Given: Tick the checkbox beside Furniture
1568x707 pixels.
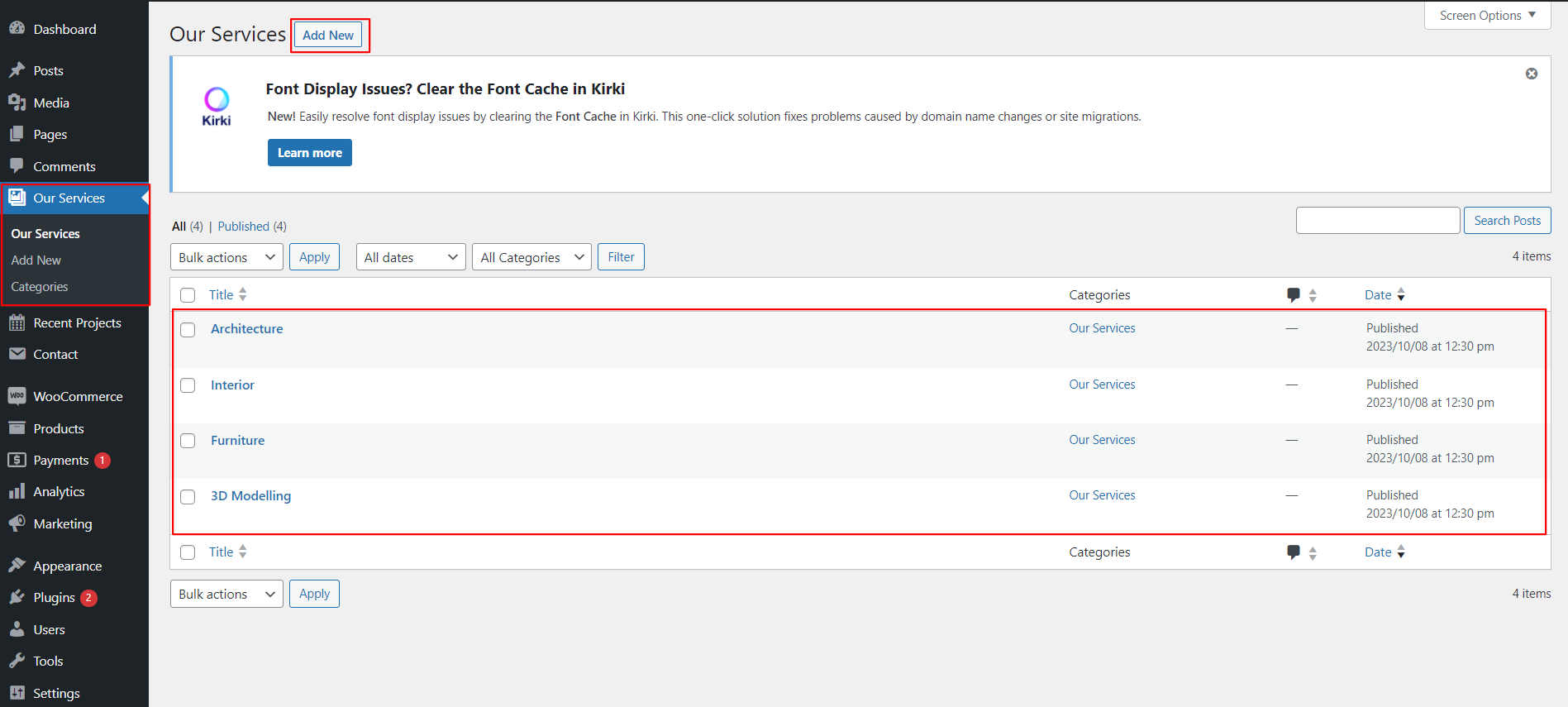Looking at the screenshot, I should (x=188, y=441).
